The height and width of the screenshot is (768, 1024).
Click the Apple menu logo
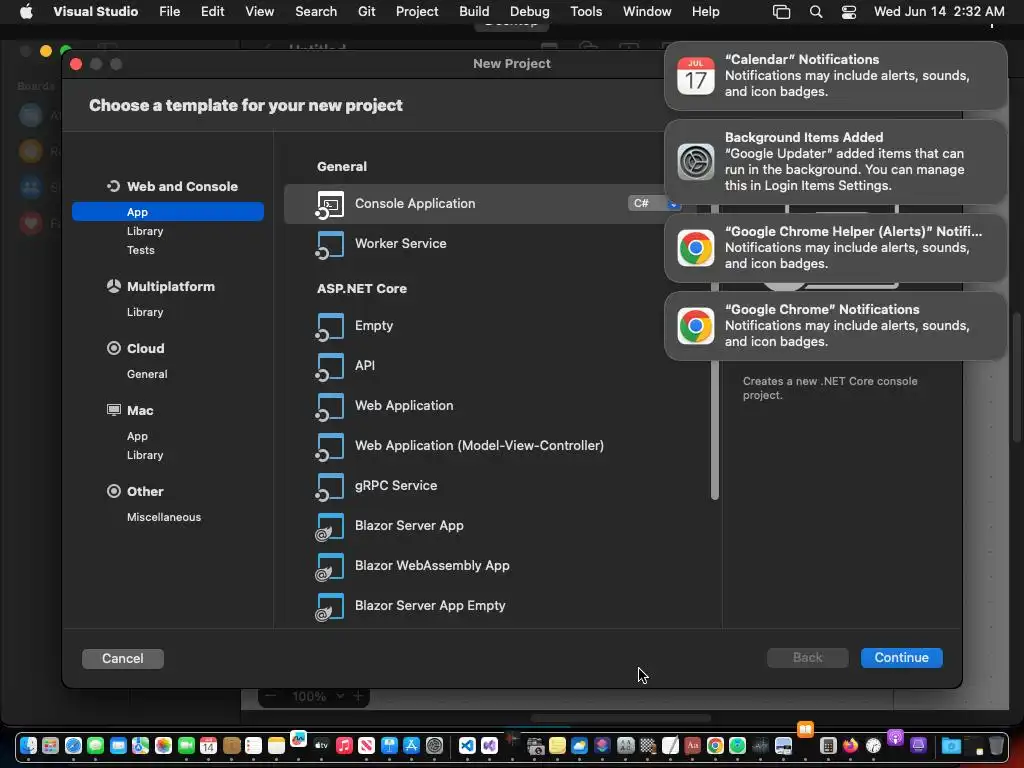(x=26, y=12)
